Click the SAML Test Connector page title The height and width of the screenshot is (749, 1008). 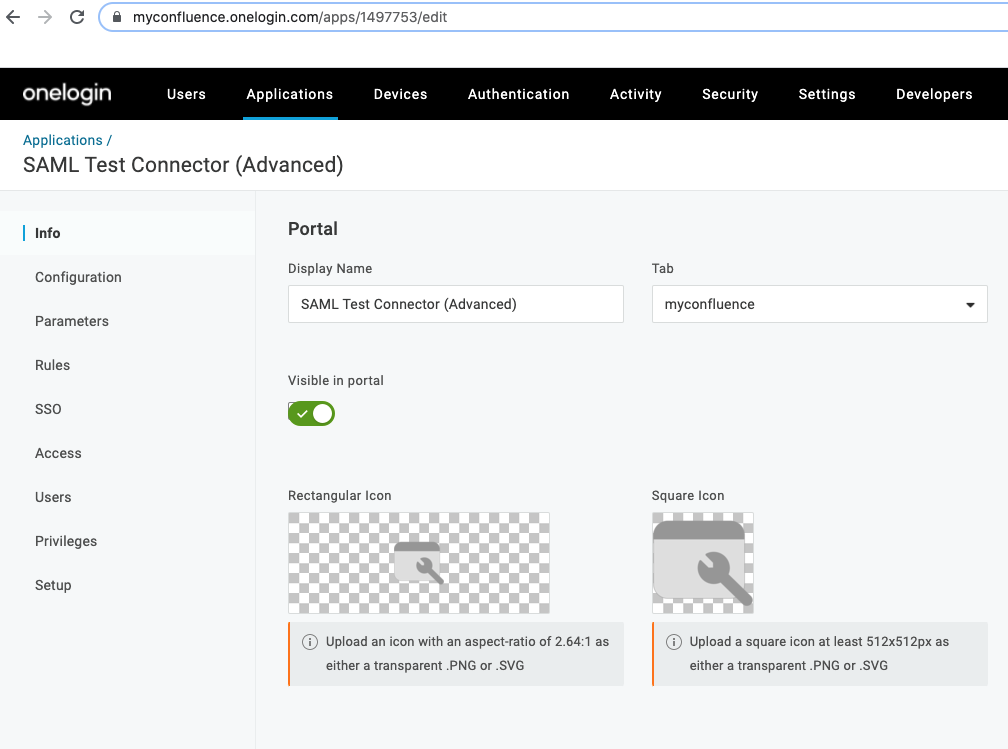(x=183, y=165)
